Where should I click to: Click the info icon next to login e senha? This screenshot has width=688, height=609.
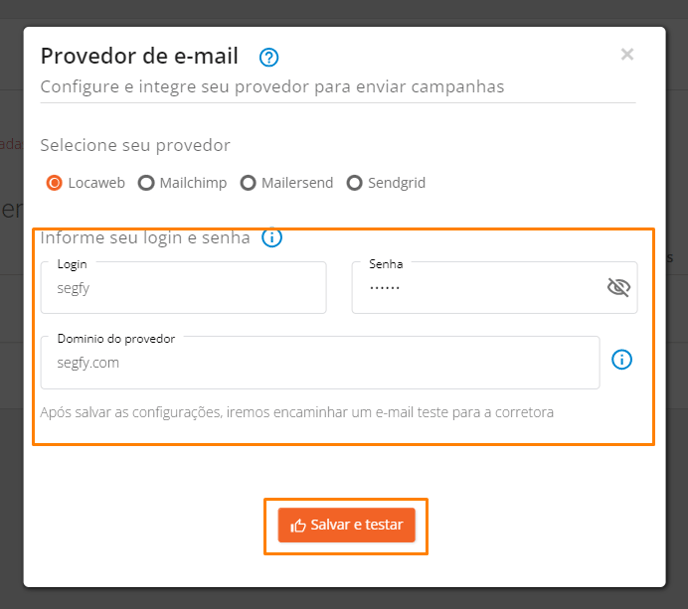coord(272,237)
